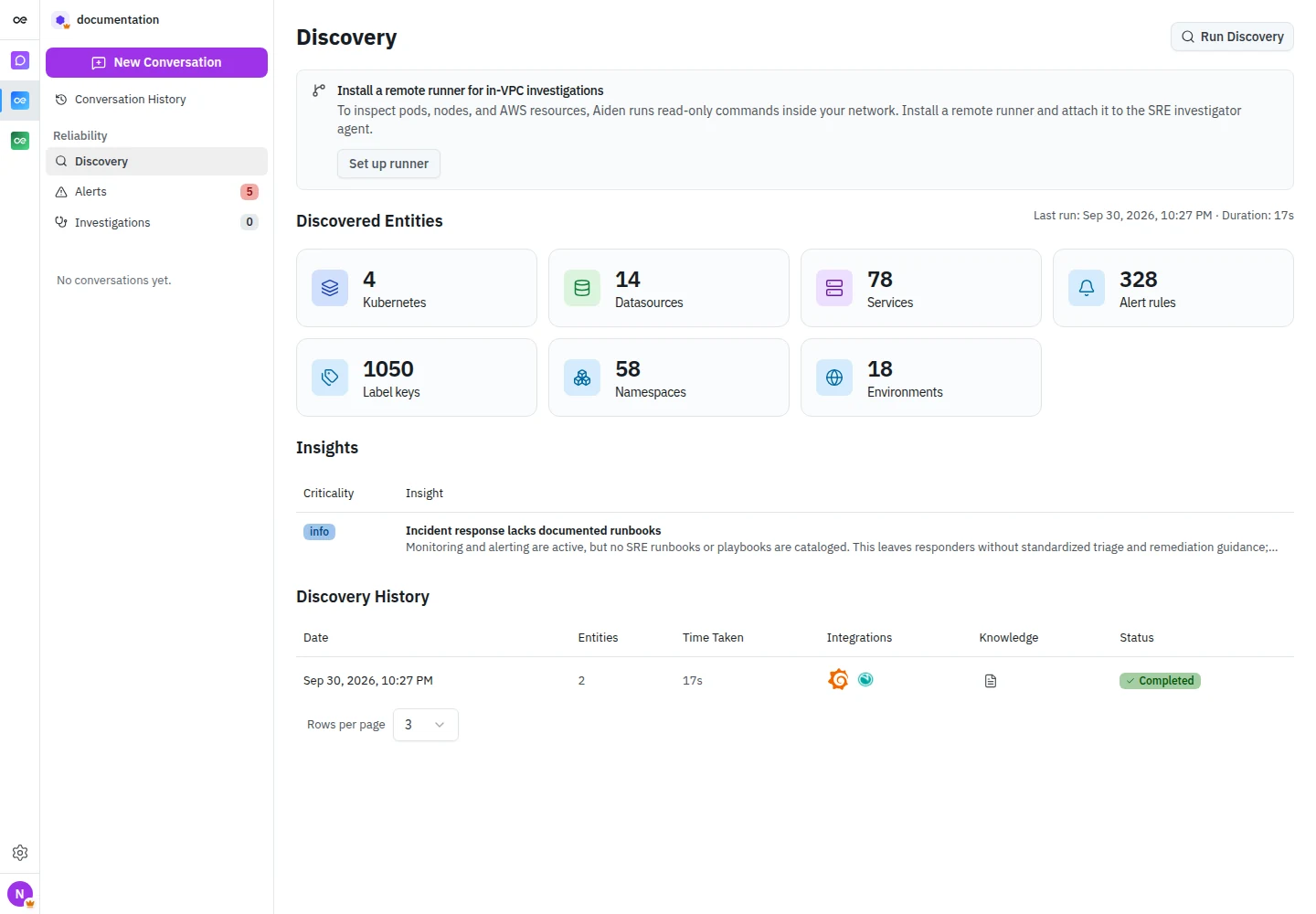Open the documentation workspace switcher
The image size is (1316, 914).
[x=106, y=19]
